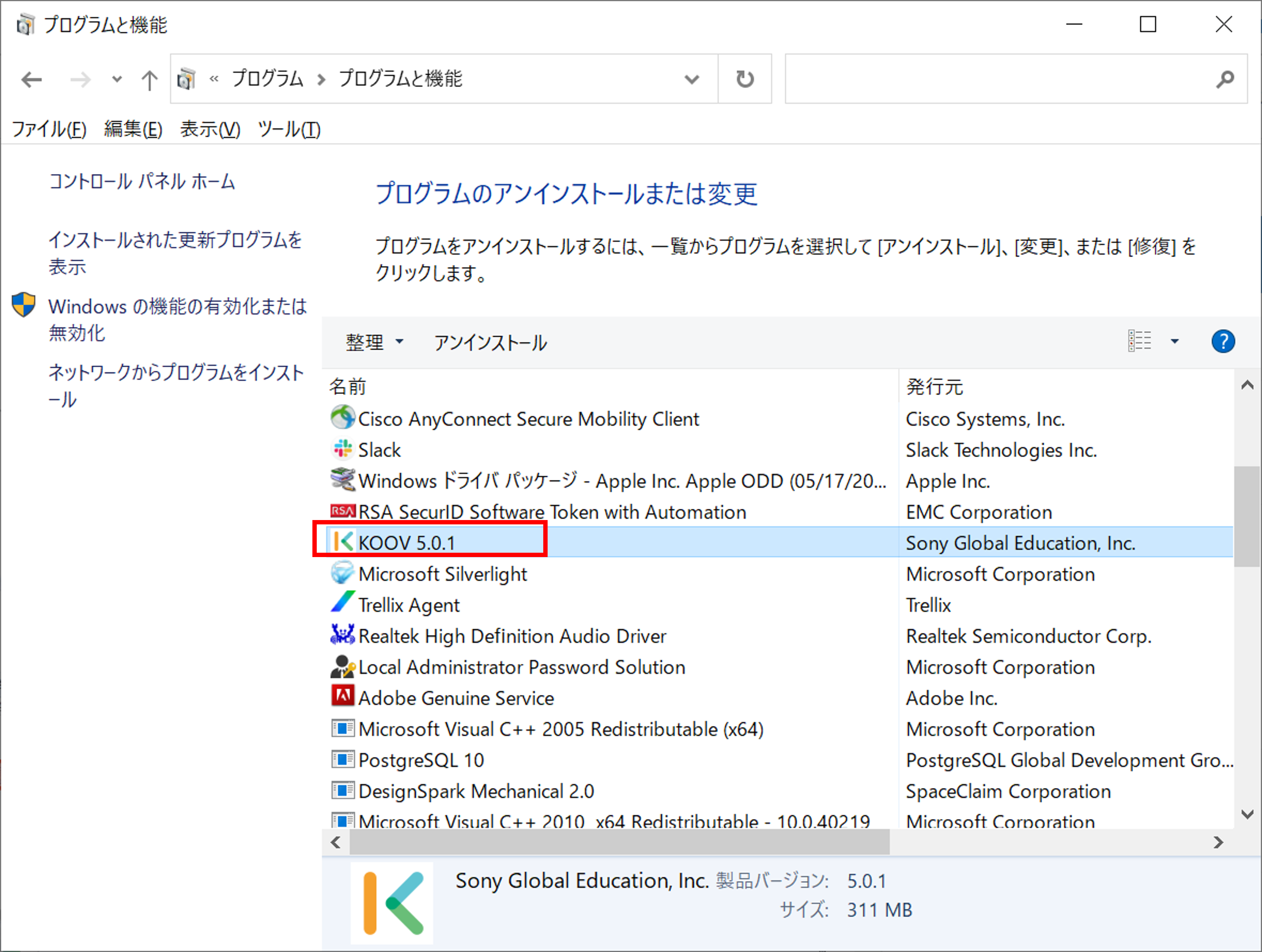
Task: Refresh the programs list
Action: (745, 79)
